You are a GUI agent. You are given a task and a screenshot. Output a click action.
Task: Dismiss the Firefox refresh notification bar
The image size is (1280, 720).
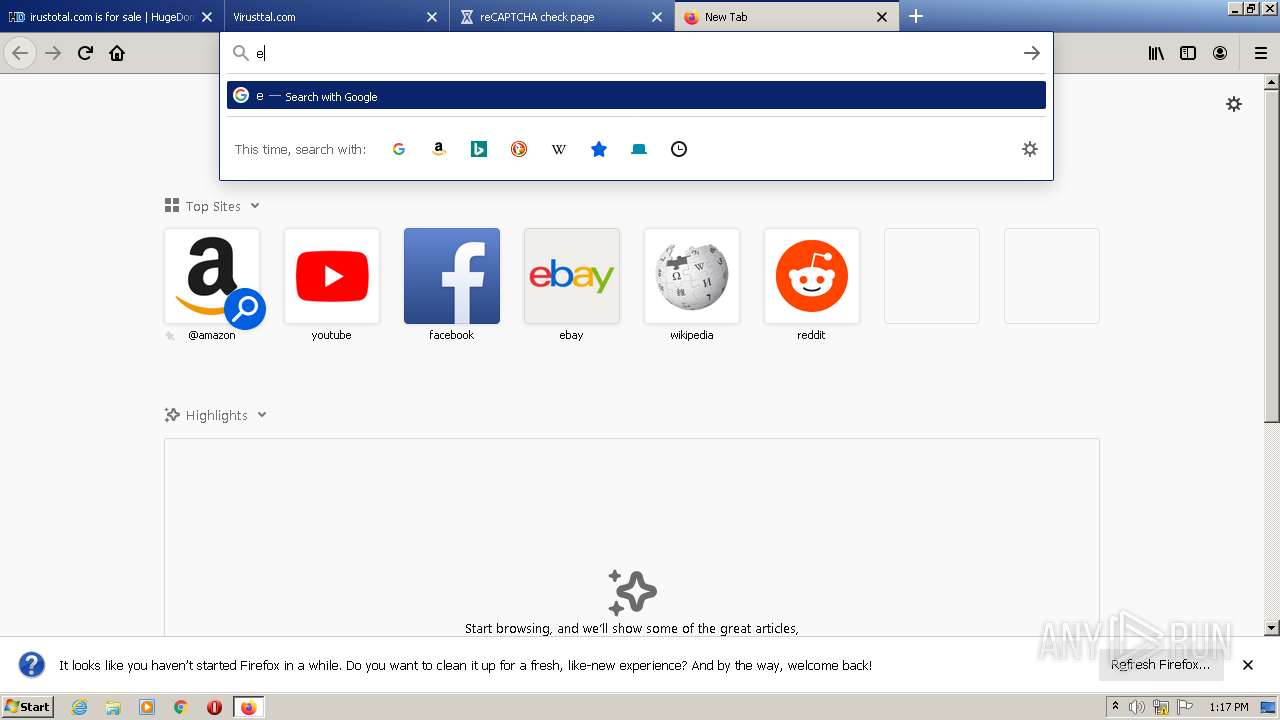click(1248, 665)
